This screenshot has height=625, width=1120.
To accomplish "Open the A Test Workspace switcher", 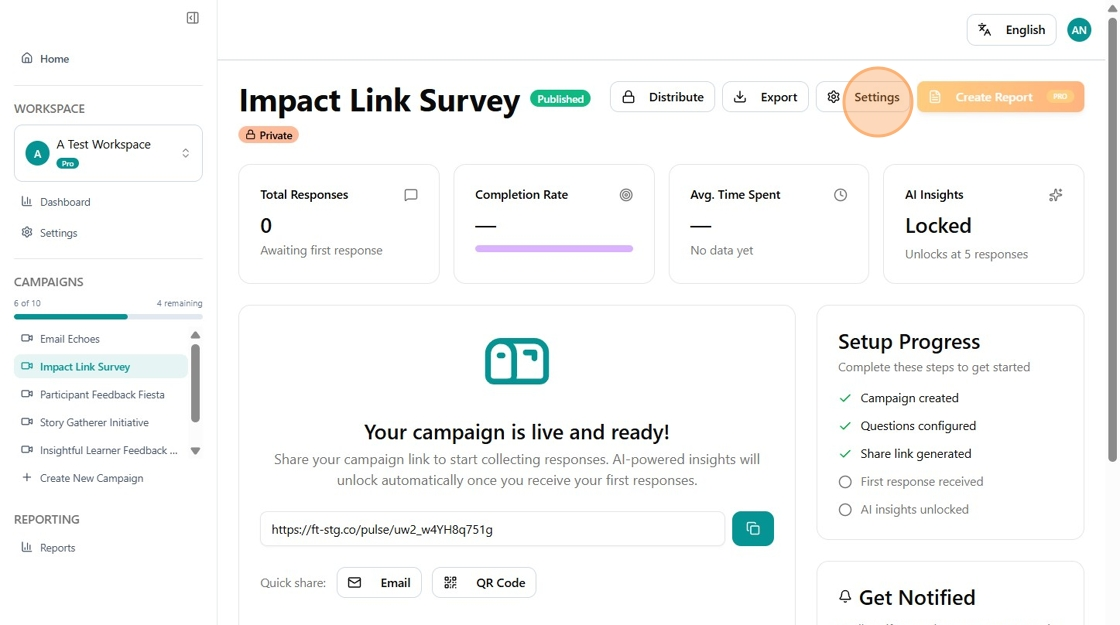I will [x=109, y=153].
